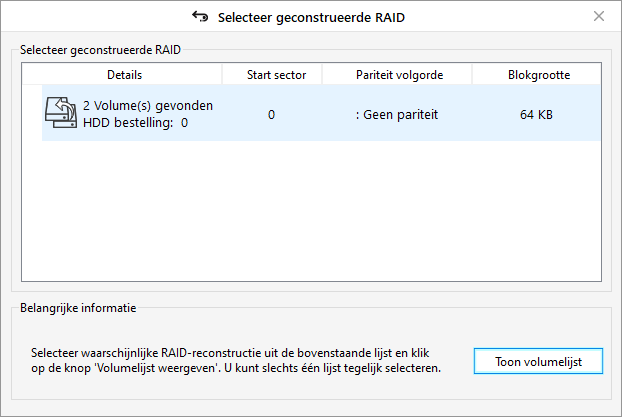Click the 'Belangrijke informatie' group label

(x=78, y=308)
